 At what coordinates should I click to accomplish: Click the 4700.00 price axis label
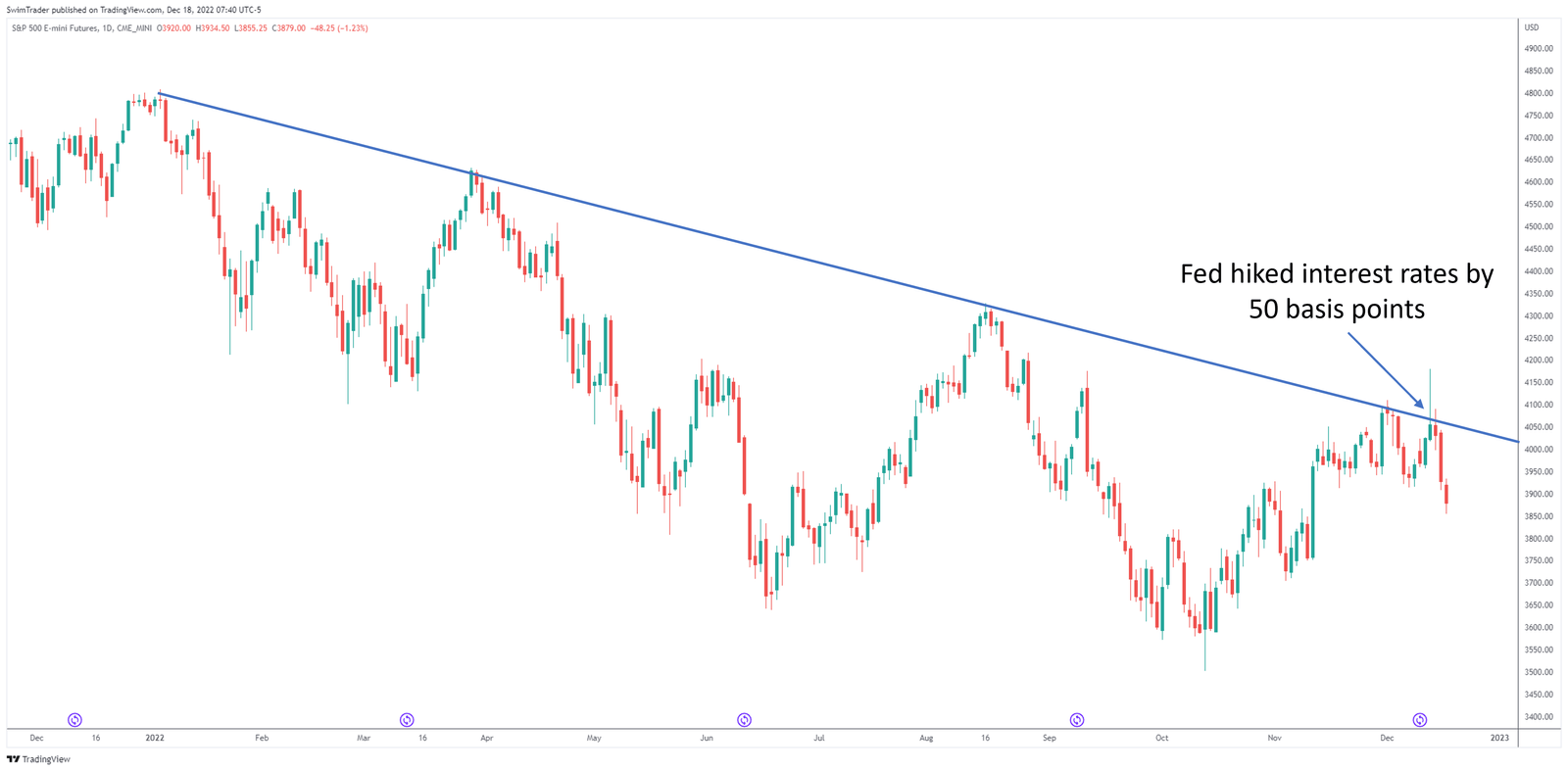(x=1539, y=138)
